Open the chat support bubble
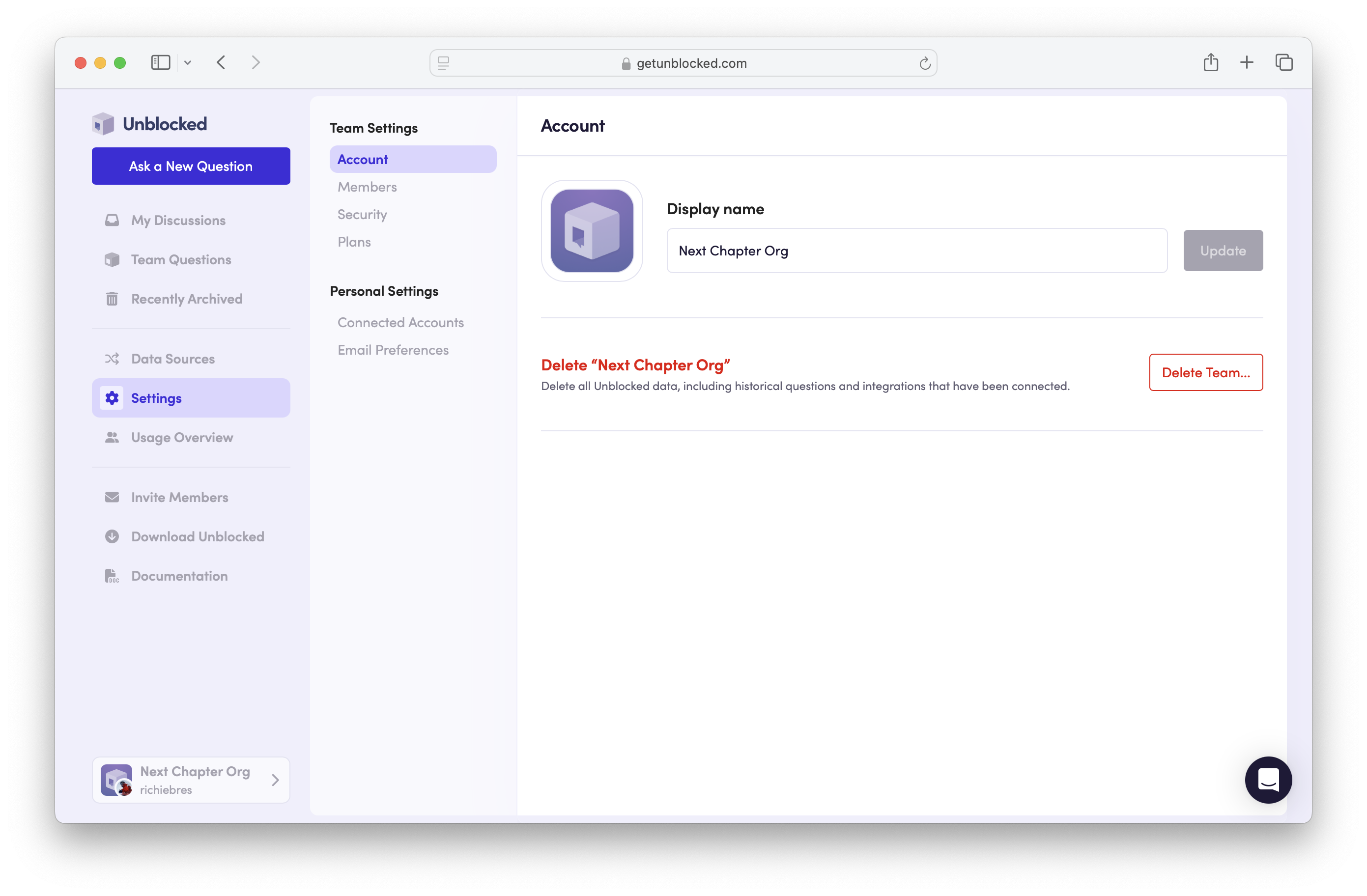 [x=1268, y=780]
